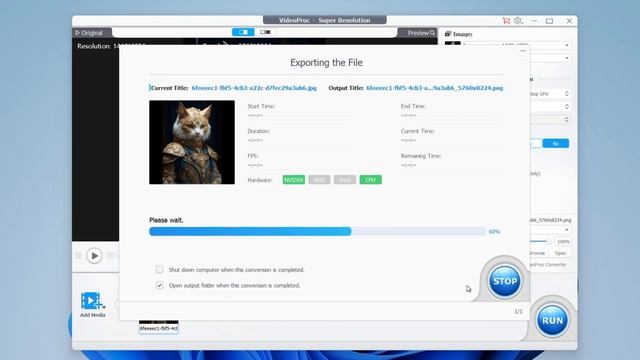The height and width of the screenshot is (360, 640).
Task: Click the quality slider beside 100%
Action: pyautogui.click(x=540, y=241)
